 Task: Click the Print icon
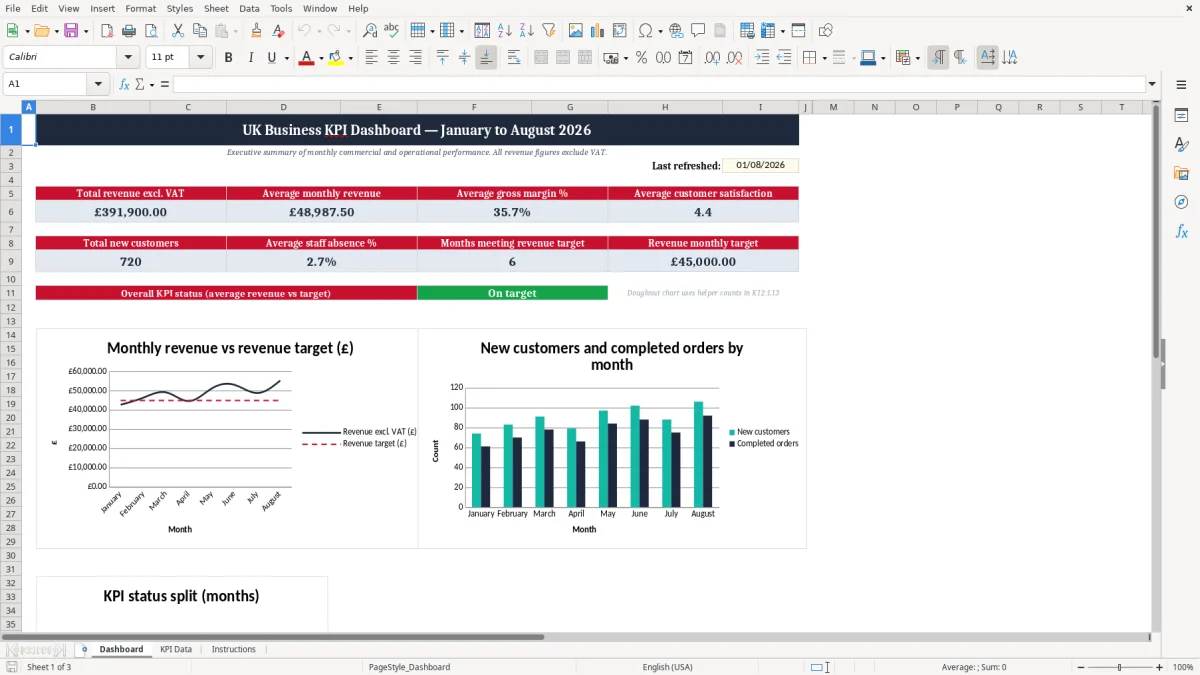click(x=129, y=31)
